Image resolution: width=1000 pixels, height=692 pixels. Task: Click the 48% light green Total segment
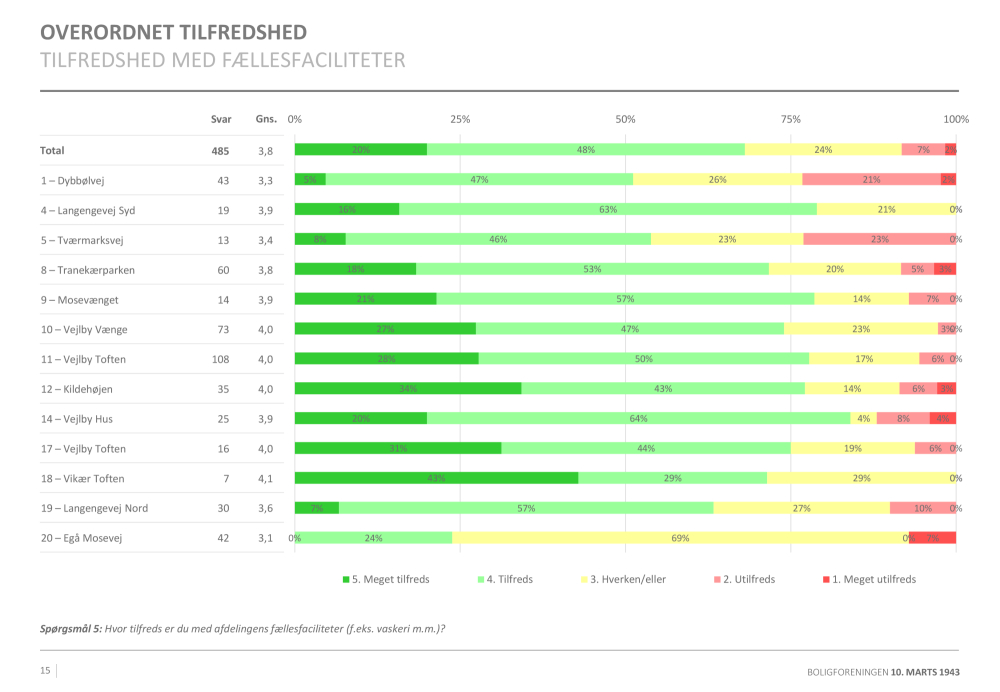(585, 150)
